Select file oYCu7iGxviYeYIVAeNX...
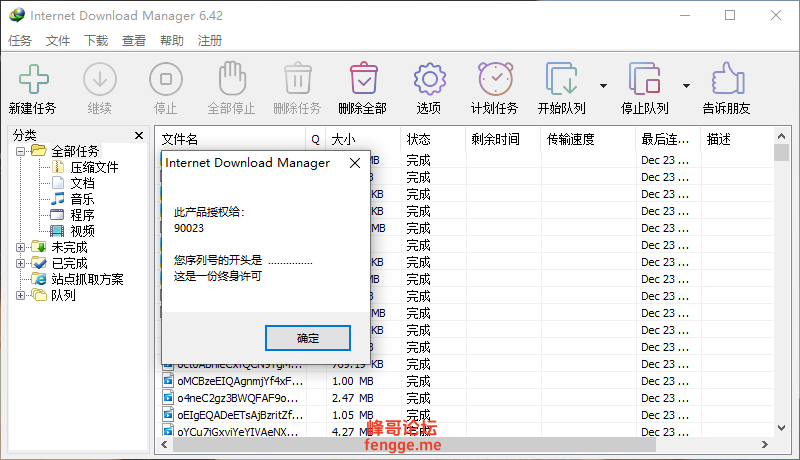 click(238, 431)
